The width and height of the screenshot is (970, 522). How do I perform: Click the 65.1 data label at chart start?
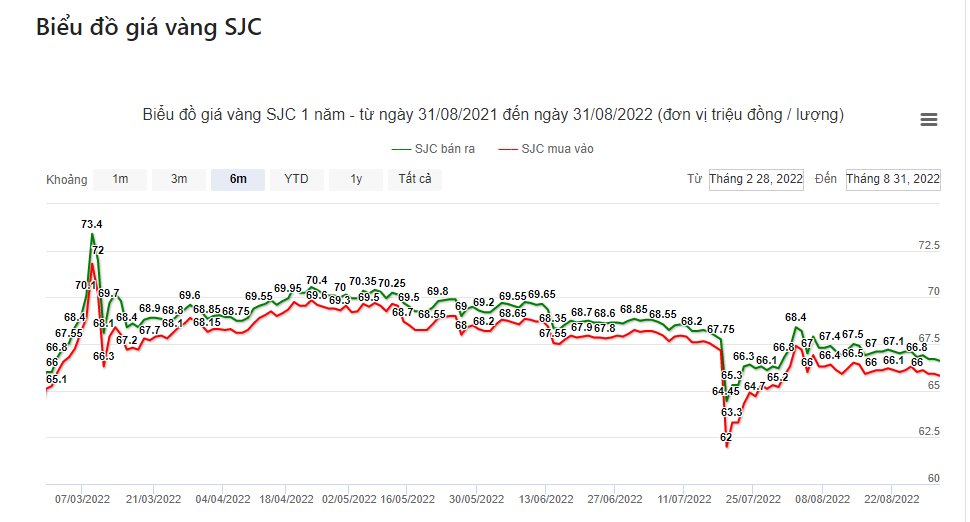tap(56, 379)
